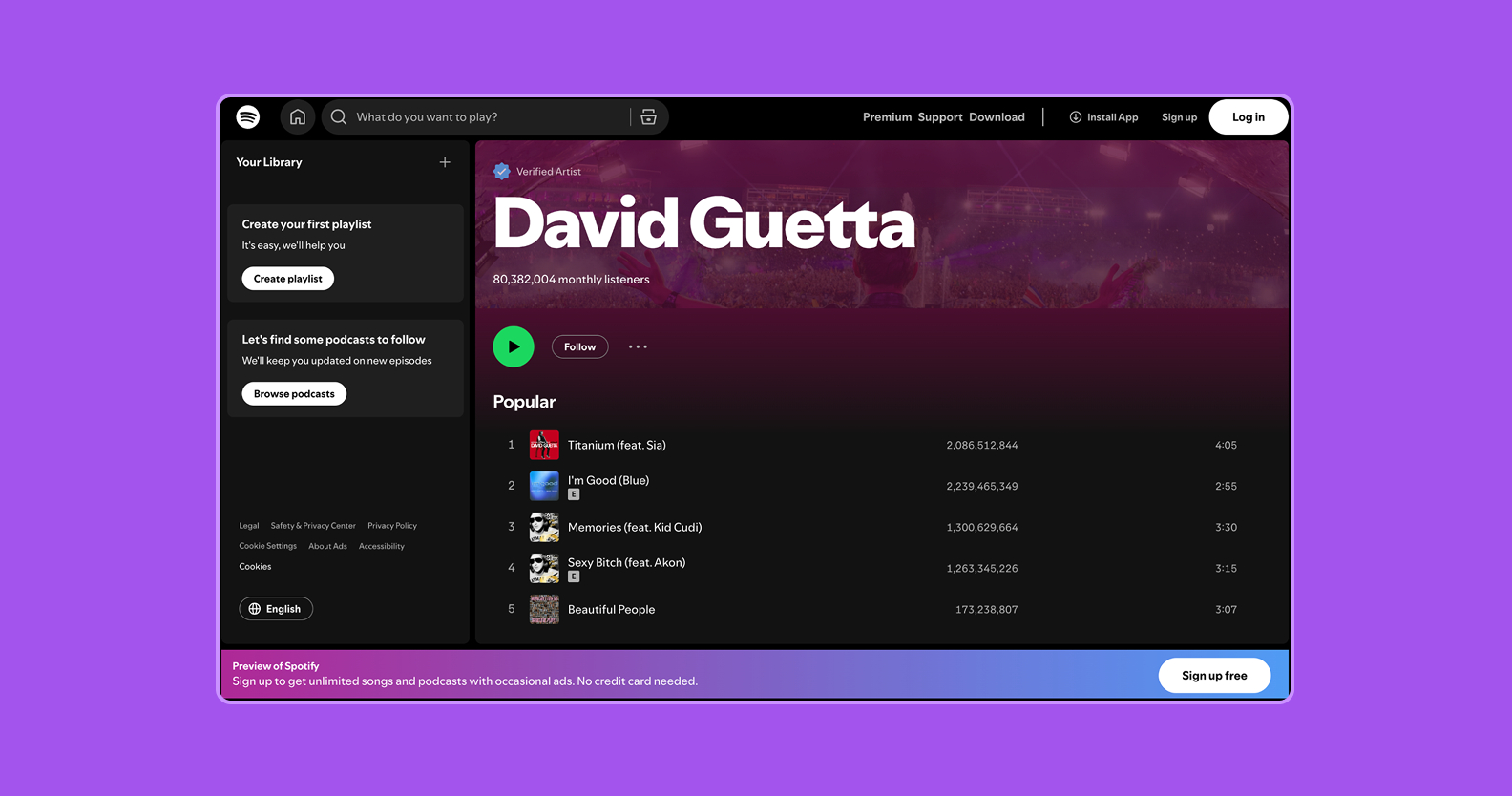
Task: Click 'Let's find some podcasts to follow' heading
Action: tap(333, 340)
